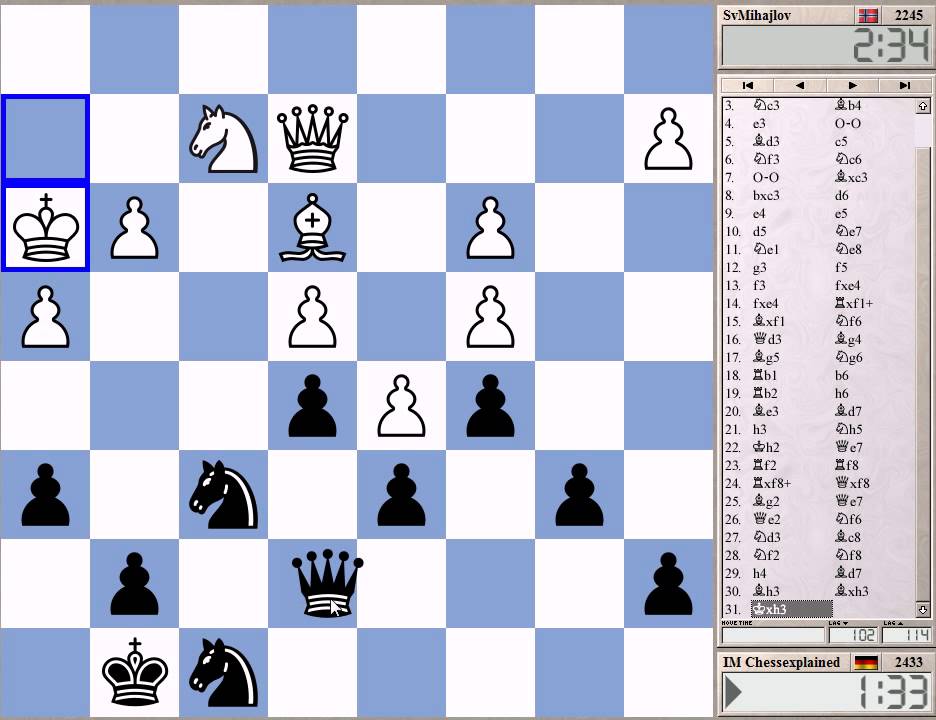Select black's move 21... Nh5

tap(849, 429)
